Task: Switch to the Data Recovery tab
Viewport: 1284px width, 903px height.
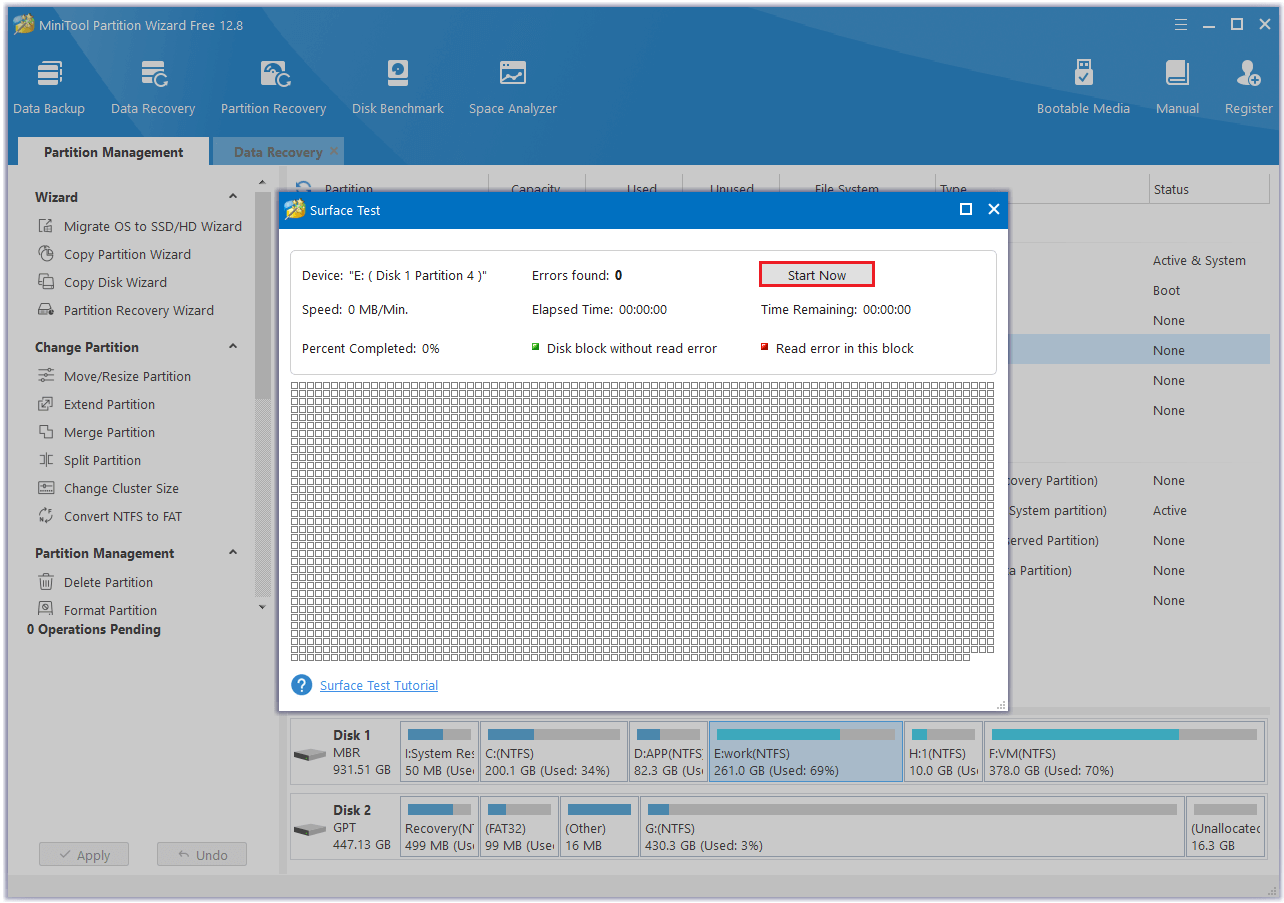Action: pos(278,152)
